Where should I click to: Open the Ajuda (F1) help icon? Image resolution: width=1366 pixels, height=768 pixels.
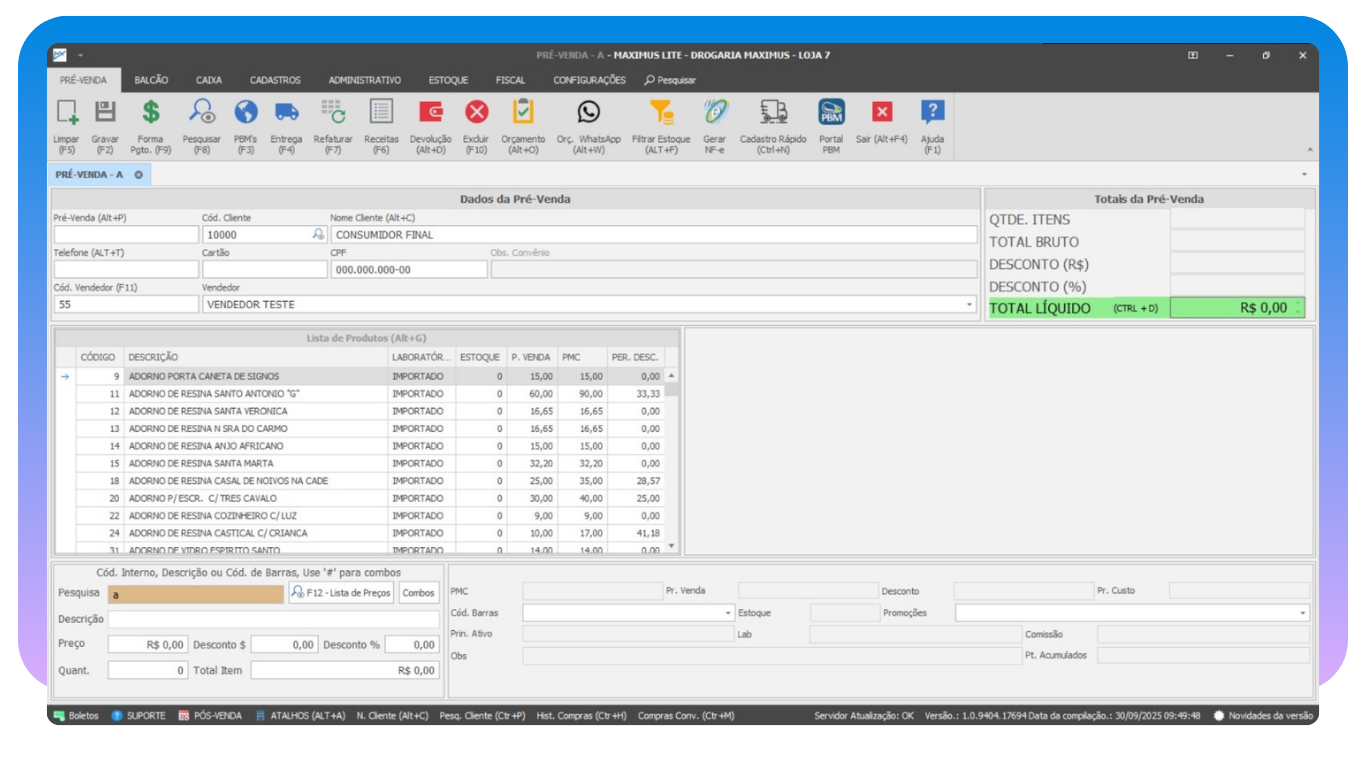coord(932,113)
